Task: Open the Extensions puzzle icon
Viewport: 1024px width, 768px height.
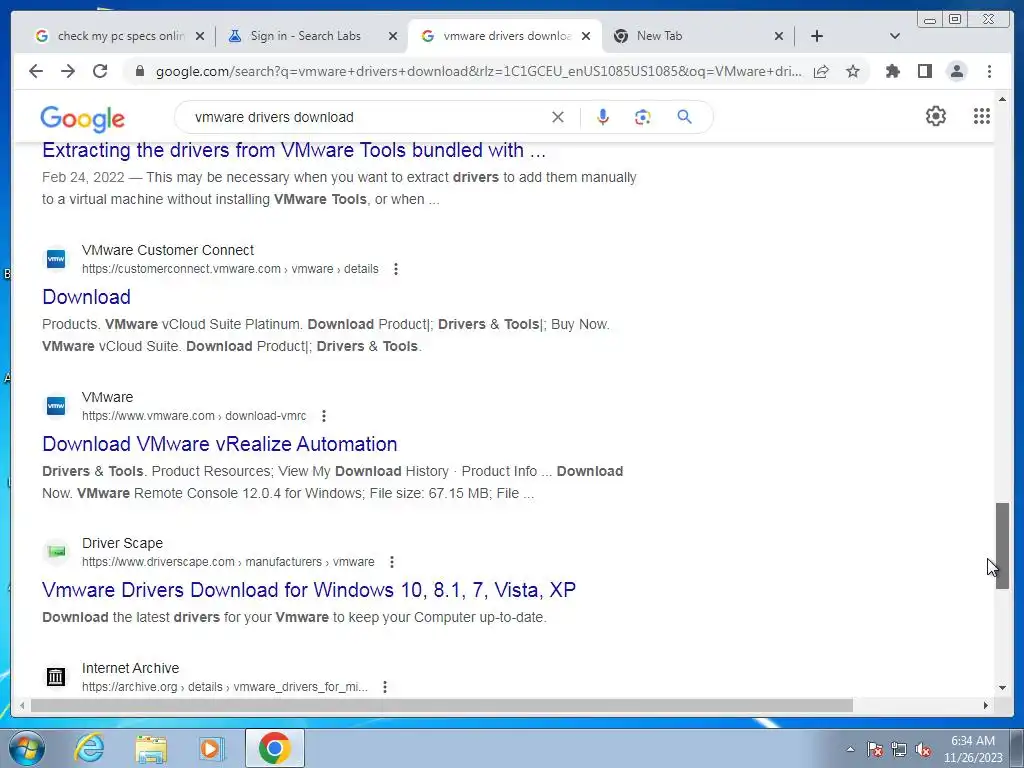Action: (x=893, y=71)
